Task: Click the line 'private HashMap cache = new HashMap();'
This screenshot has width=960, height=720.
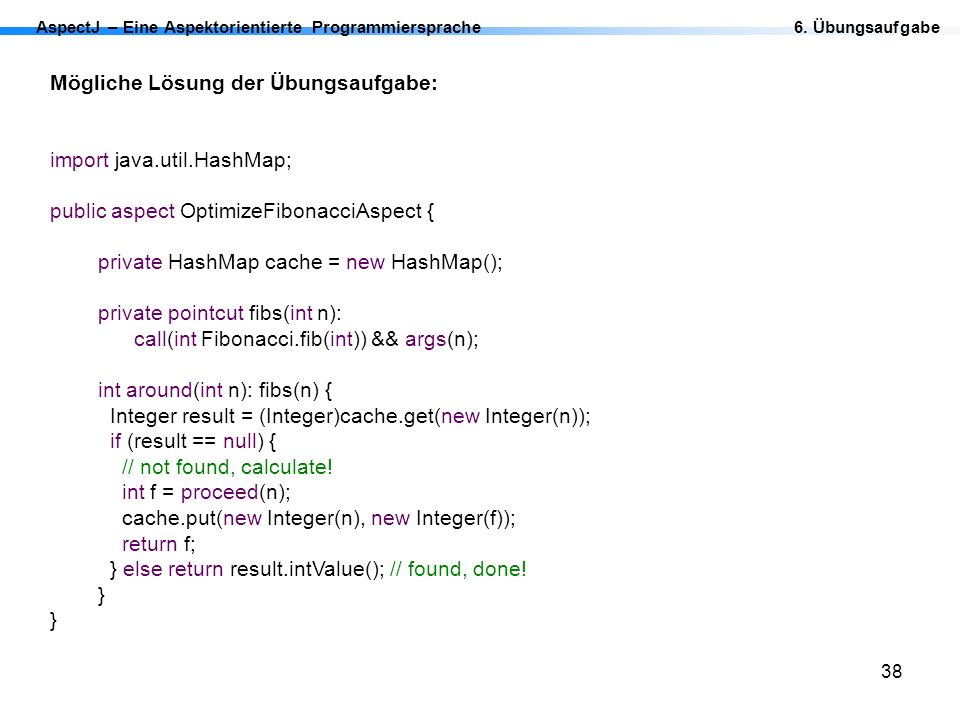Action: 300,262
